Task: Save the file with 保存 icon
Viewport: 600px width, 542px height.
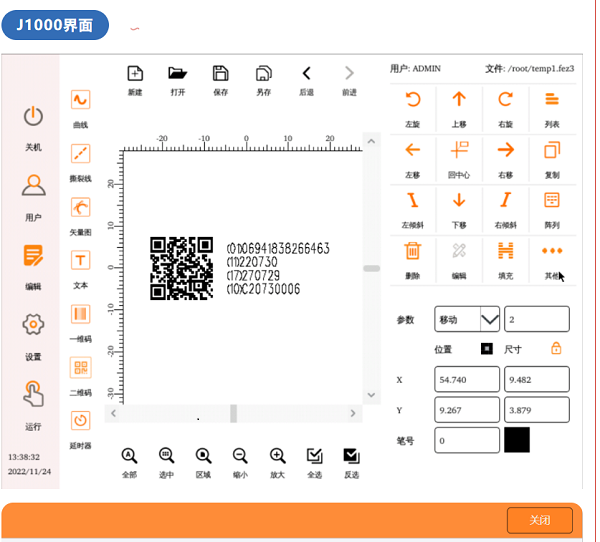Action: tap(220, 73)
